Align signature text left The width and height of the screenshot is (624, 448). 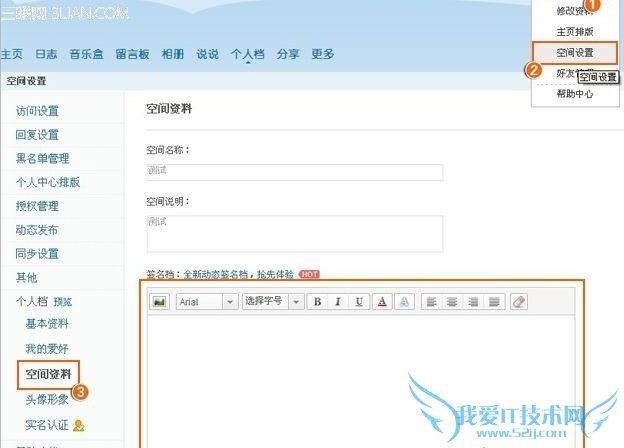(432, 302)
